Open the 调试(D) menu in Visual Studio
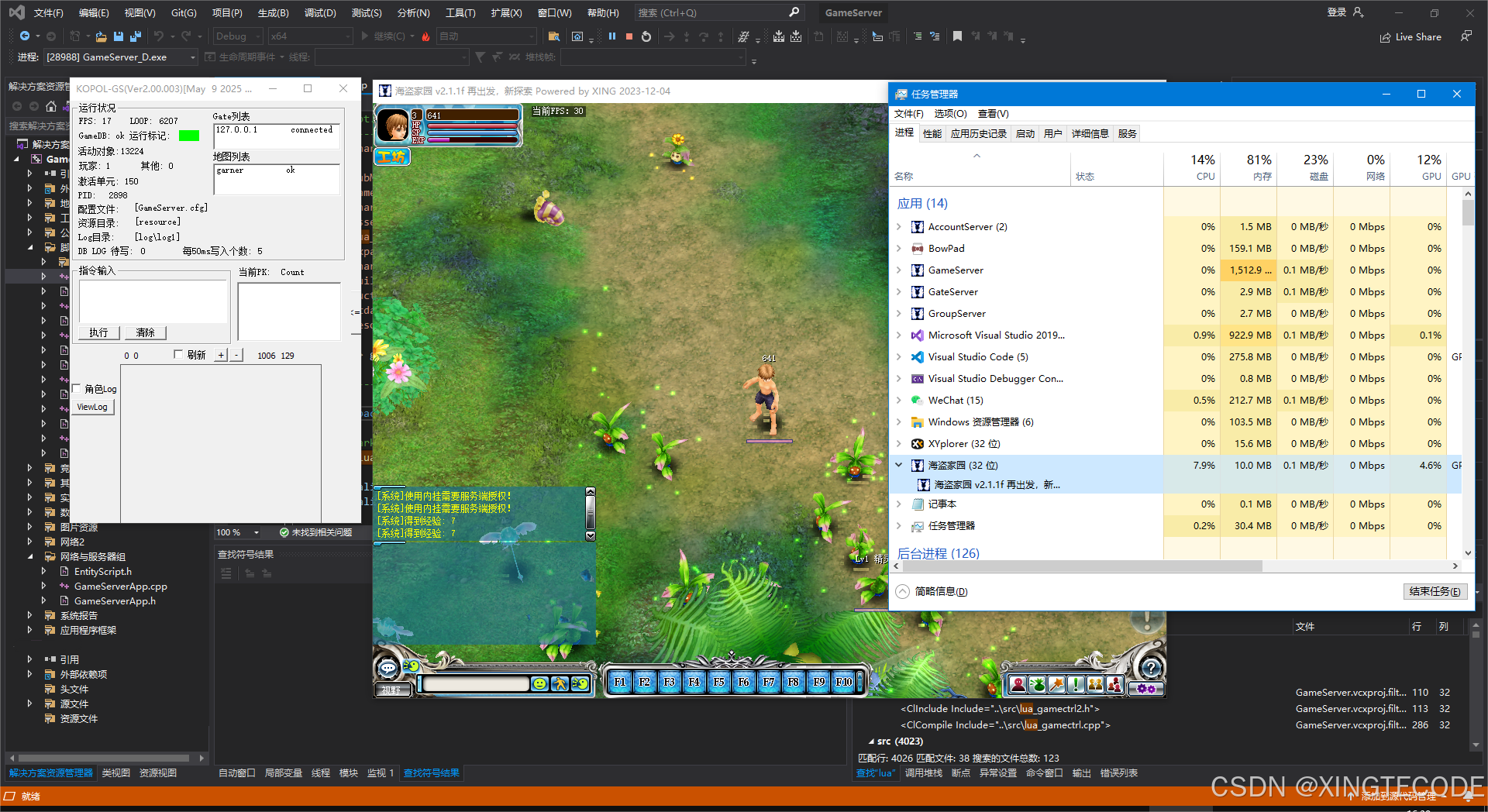The width and height of the screenshot is (1488, 812). (x=320, y=13)
